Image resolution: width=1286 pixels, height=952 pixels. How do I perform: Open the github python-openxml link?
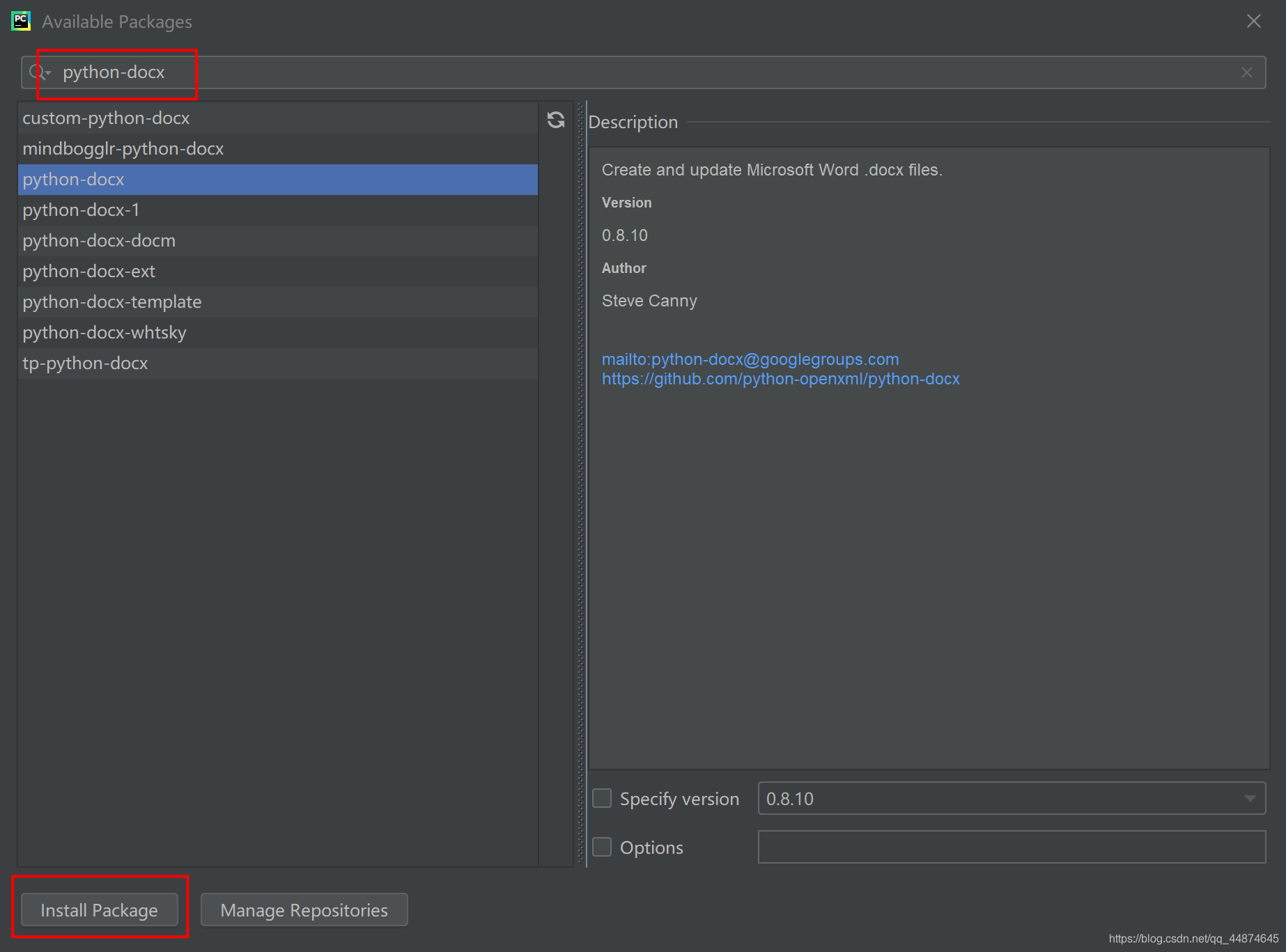click(781, 379)
